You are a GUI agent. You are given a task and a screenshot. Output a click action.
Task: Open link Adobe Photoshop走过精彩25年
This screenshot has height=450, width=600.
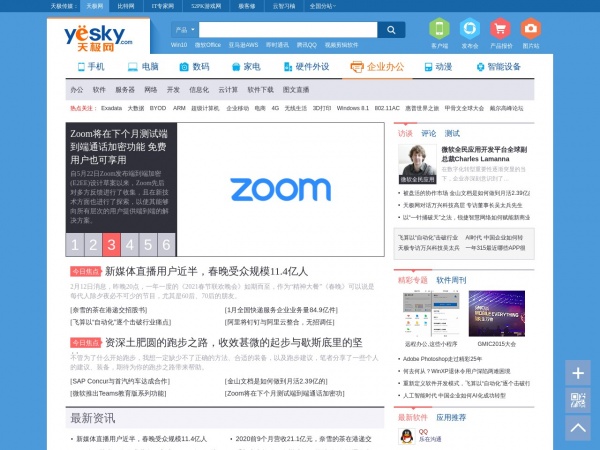(x=442, y=359)
